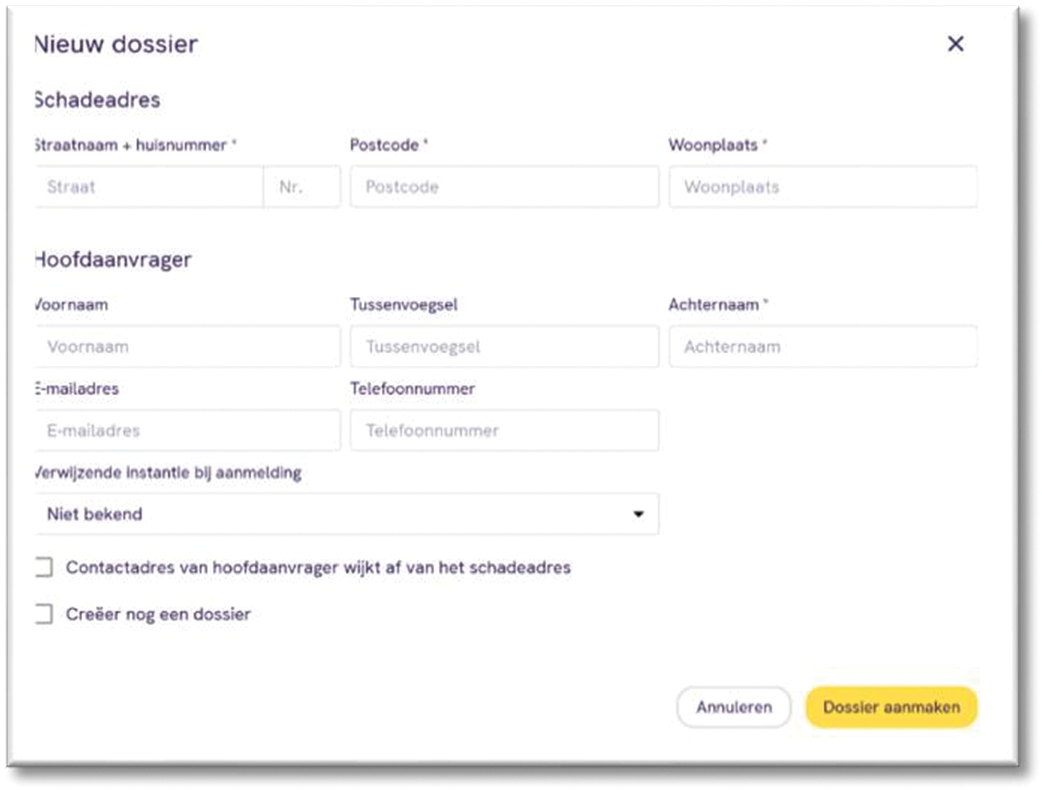Close the Nieuw dossier dialog
The image size is (1042, 790).
[x=956, y=44]
